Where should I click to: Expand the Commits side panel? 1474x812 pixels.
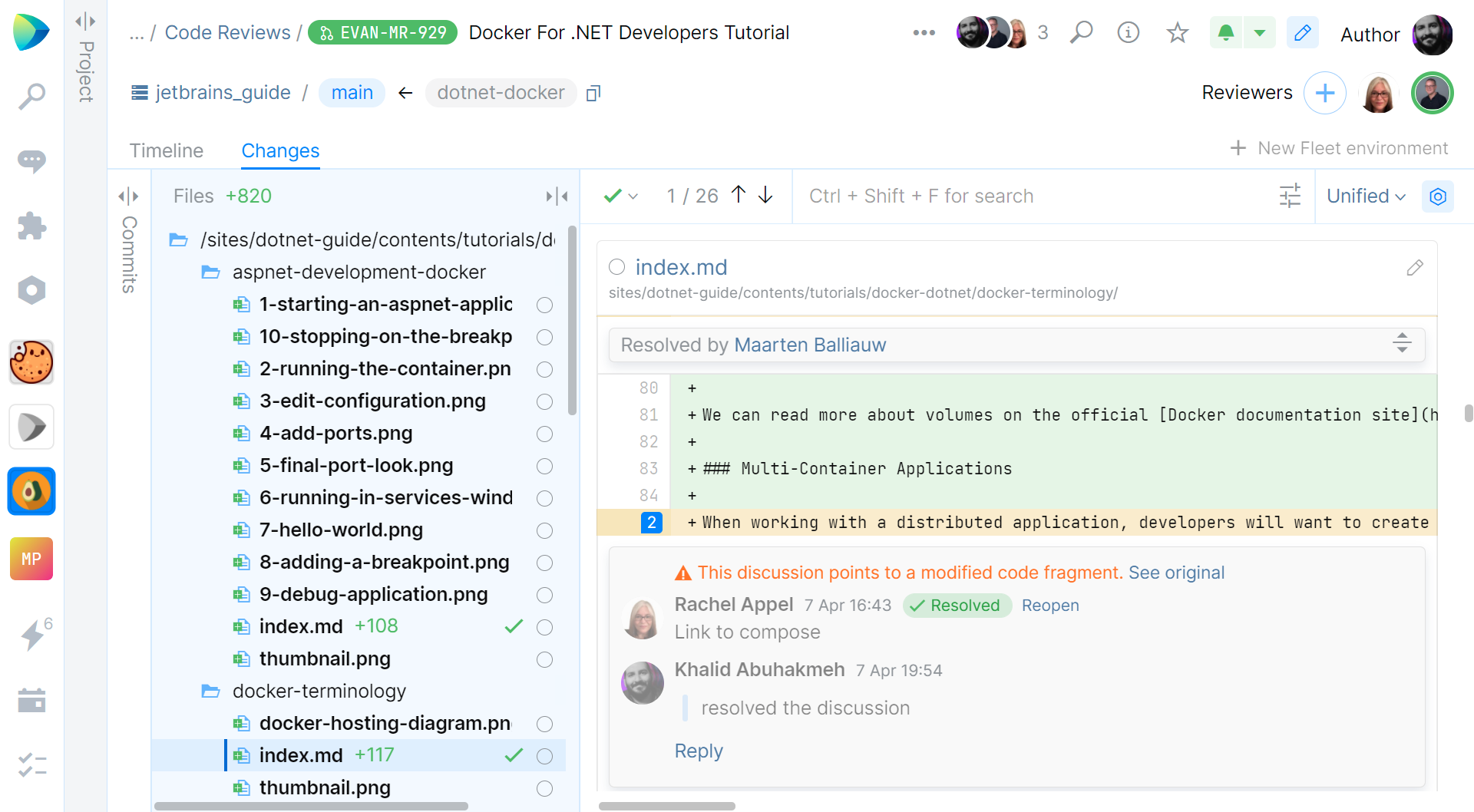(x=128, y=196)
